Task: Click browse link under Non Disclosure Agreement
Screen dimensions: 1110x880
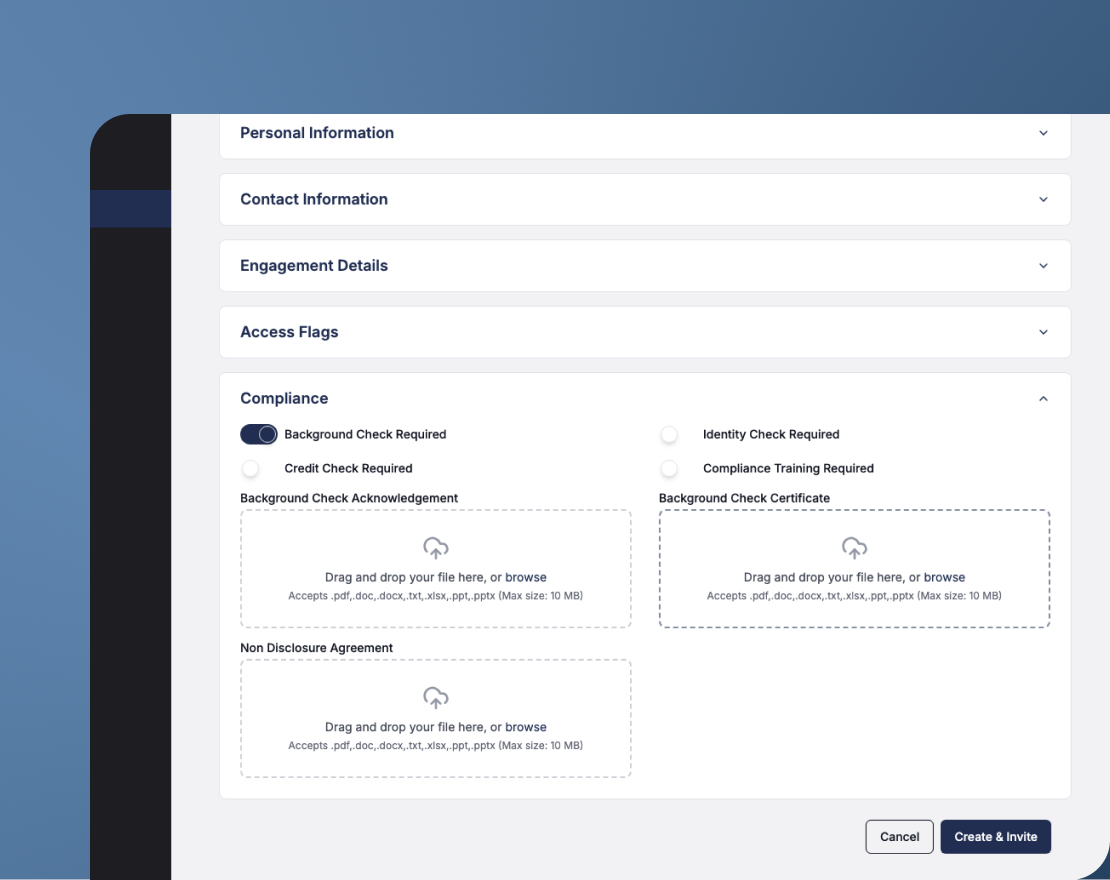Action: (525, 727)
